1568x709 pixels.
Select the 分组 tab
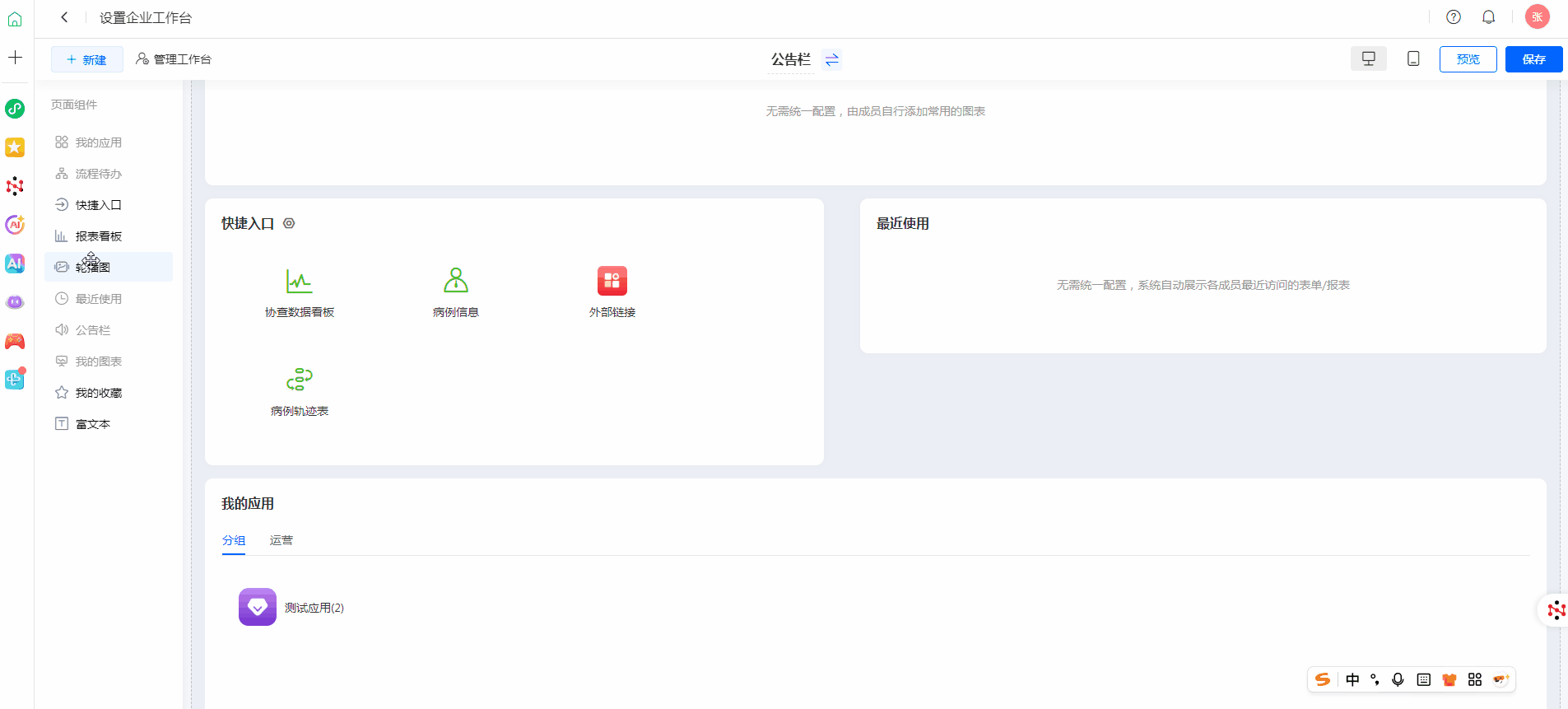(x=234, y=540)
